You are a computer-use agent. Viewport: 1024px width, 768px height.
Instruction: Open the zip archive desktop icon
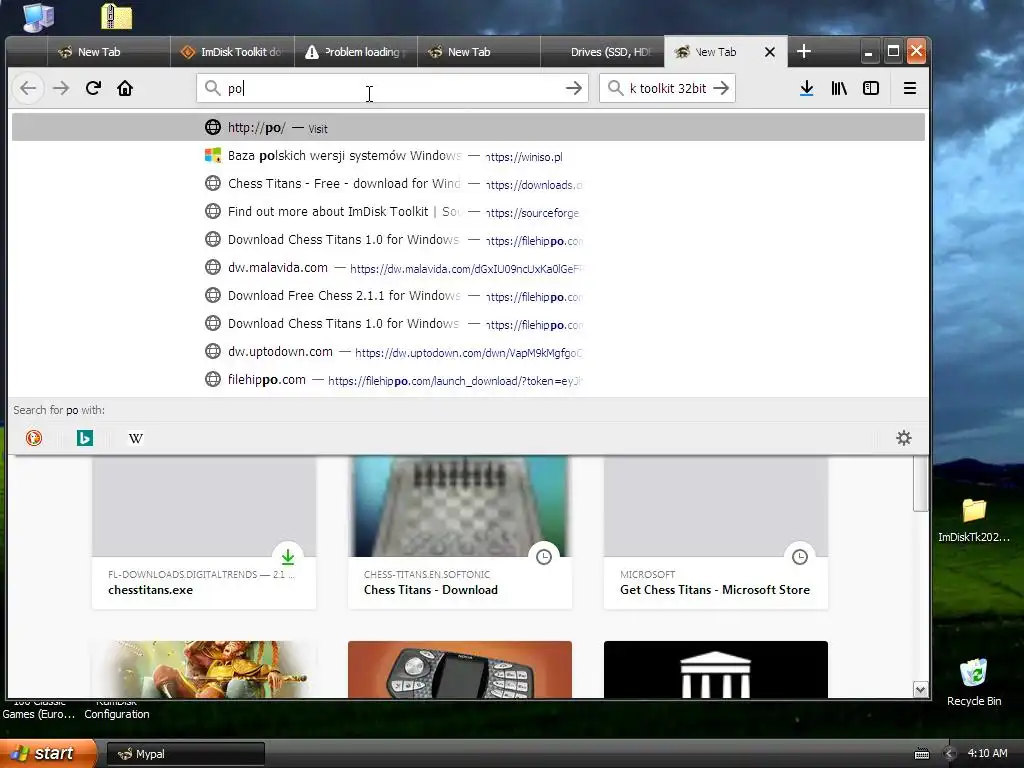pos(116,16)
